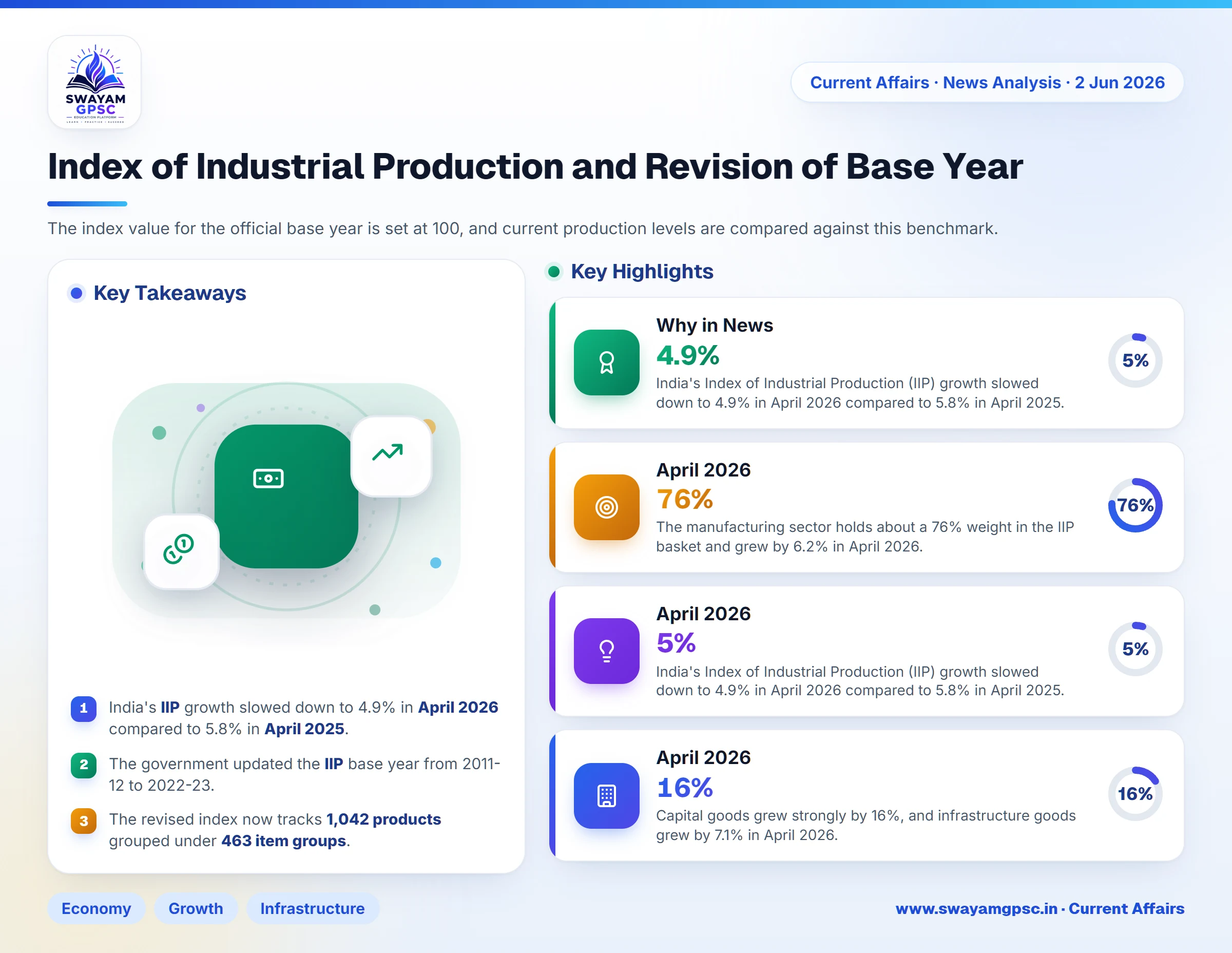Click the green dot beside Key Highlights

554,272
